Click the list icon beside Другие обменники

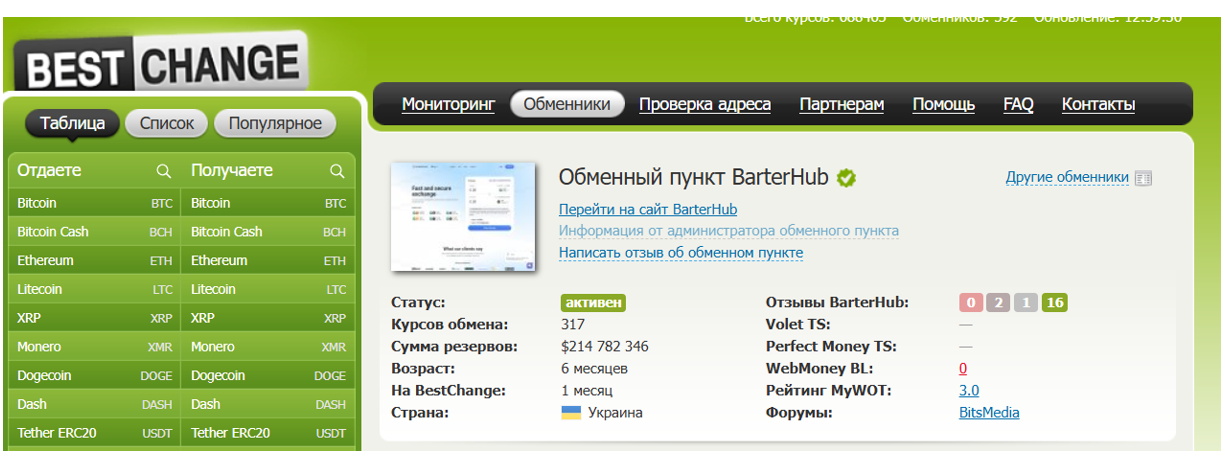pos(1143,178)
